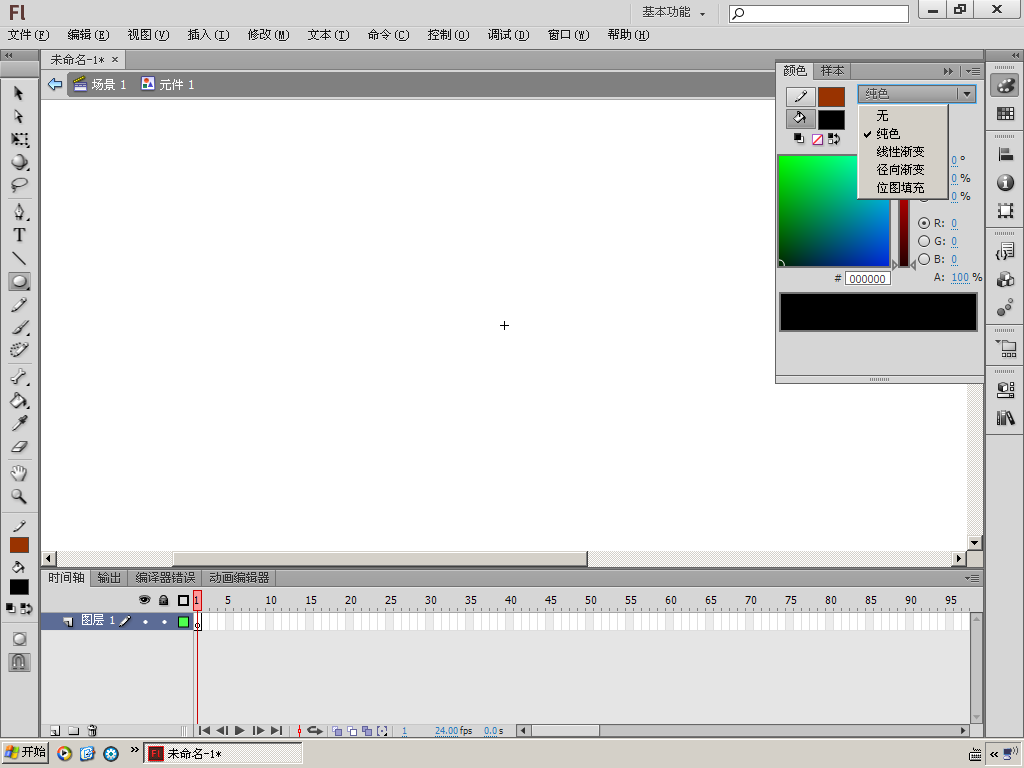The width and height of the screenshot is (1024, 768).
Task: Open the Align panel icon in dock
Action: (1005, 155)
